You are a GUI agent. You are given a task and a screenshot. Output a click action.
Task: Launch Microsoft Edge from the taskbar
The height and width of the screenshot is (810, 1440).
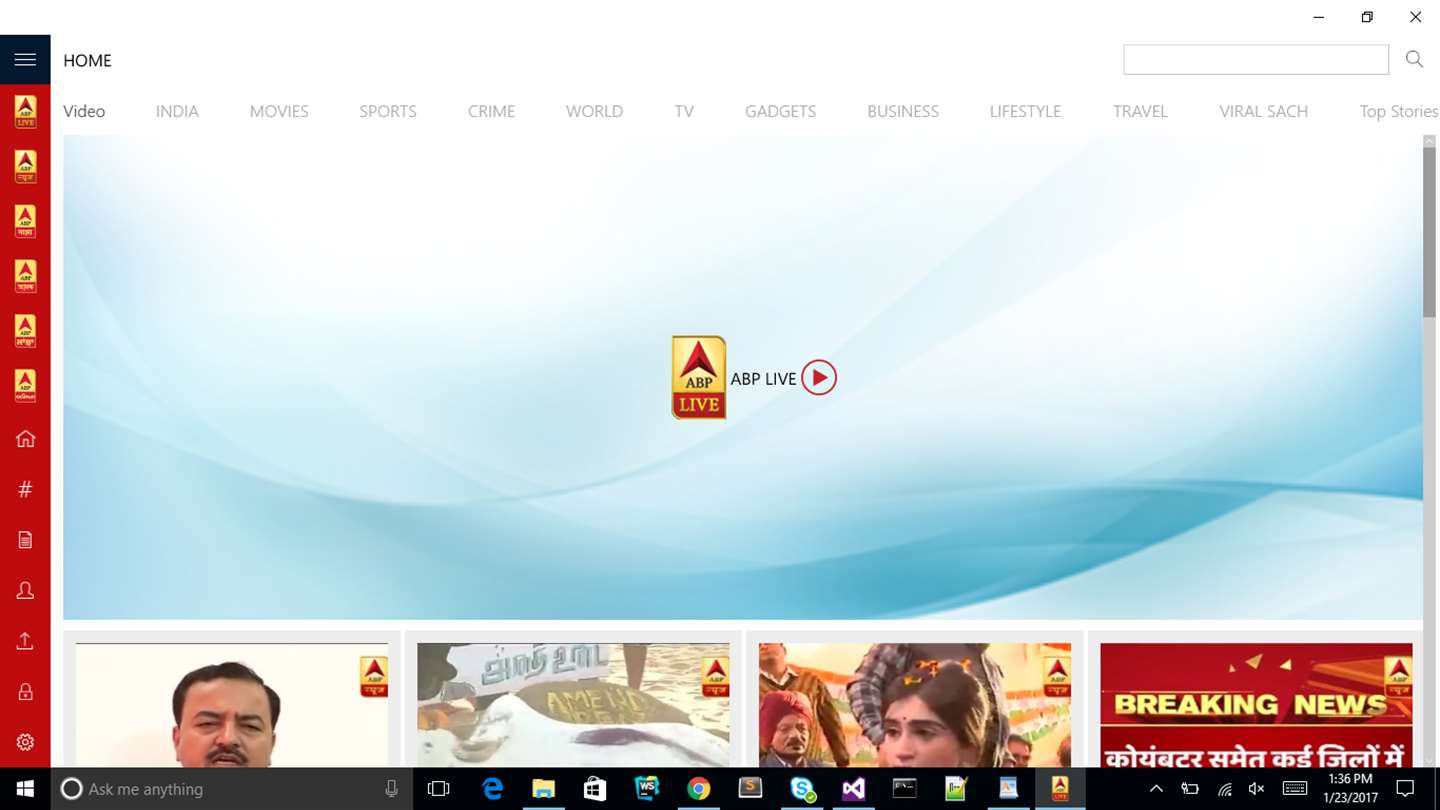tap(492, 789)
